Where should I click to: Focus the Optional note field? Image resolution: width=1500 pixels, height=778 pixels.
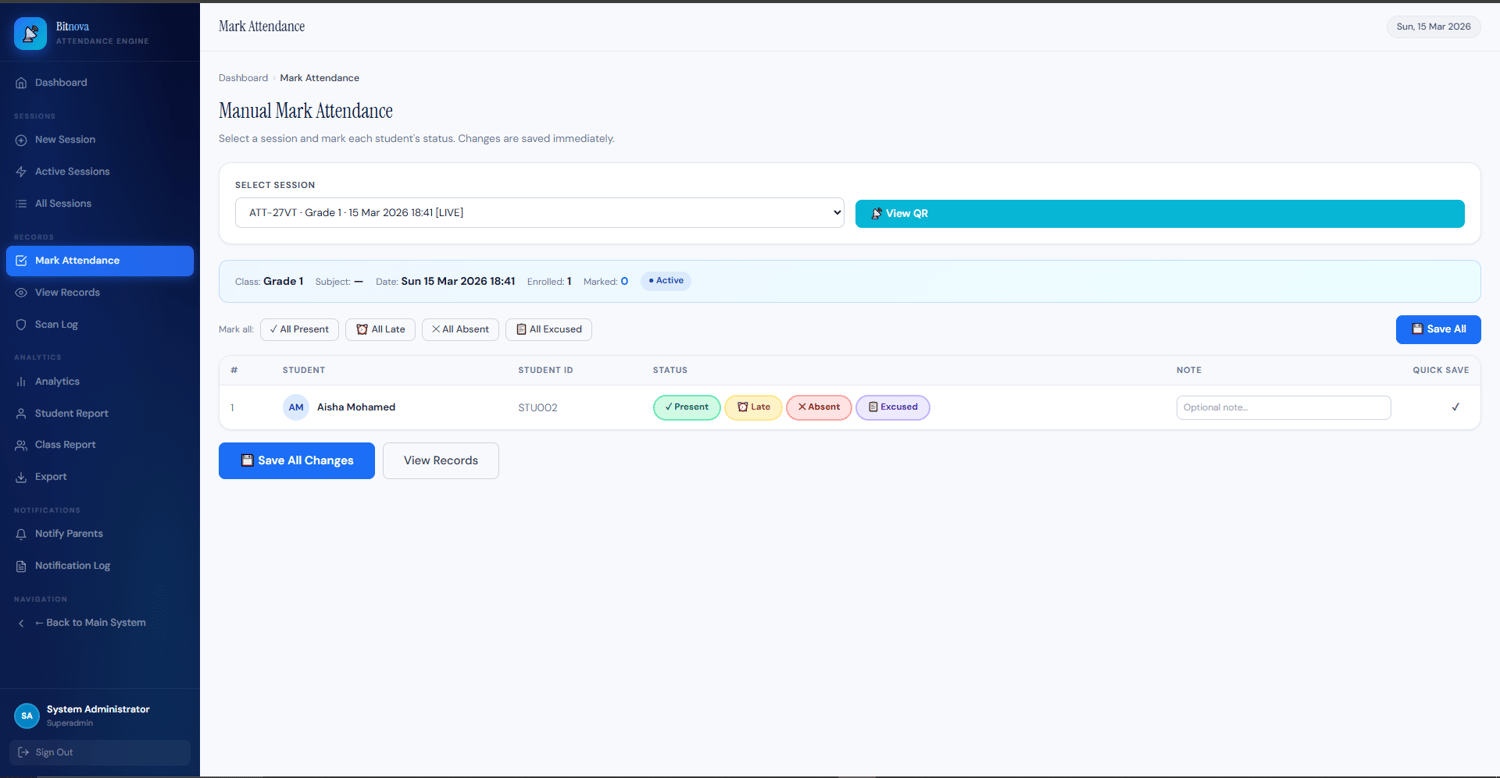coord(1283,407)
